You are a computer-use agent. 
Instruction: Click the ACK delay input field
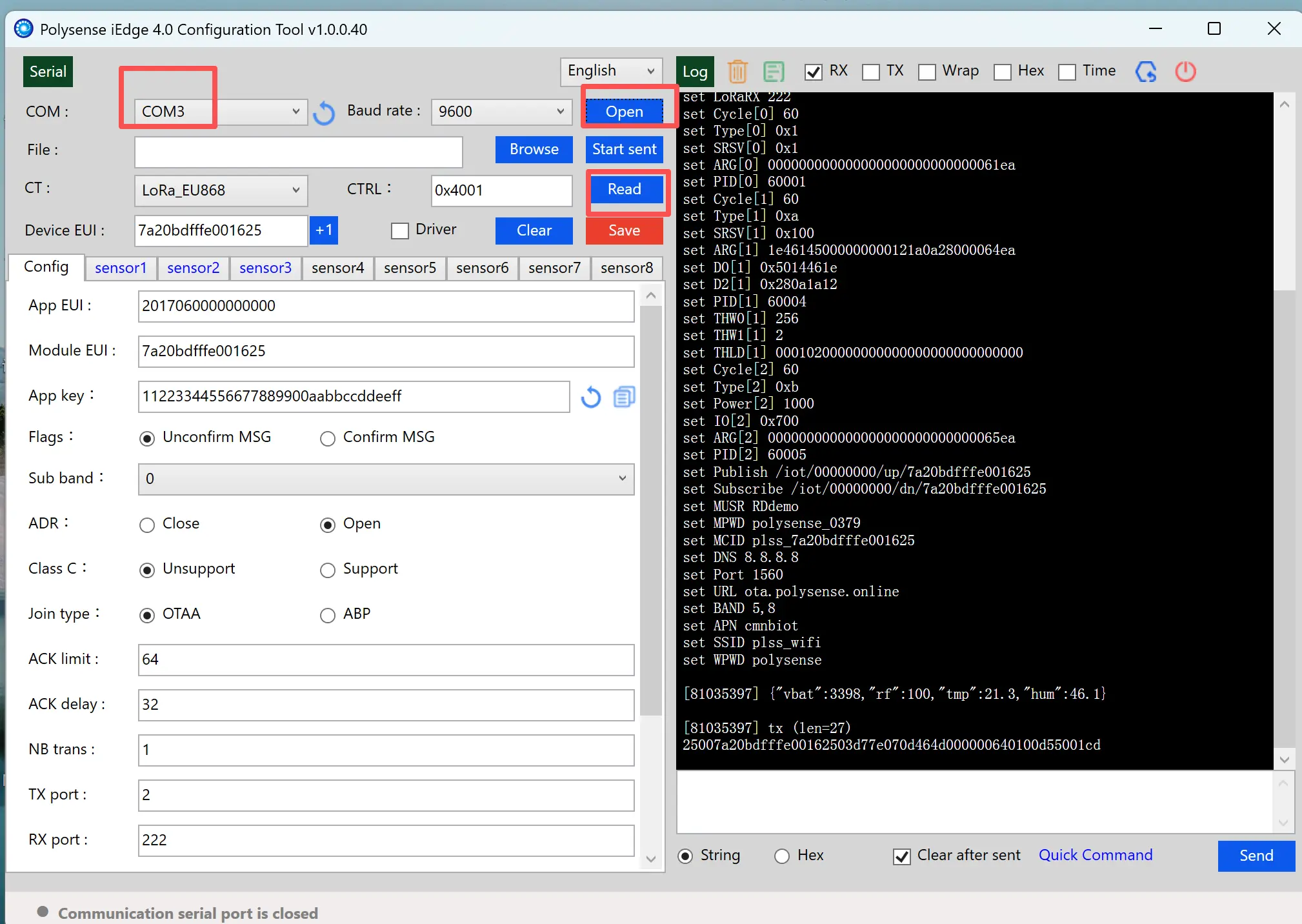[386, 705]
